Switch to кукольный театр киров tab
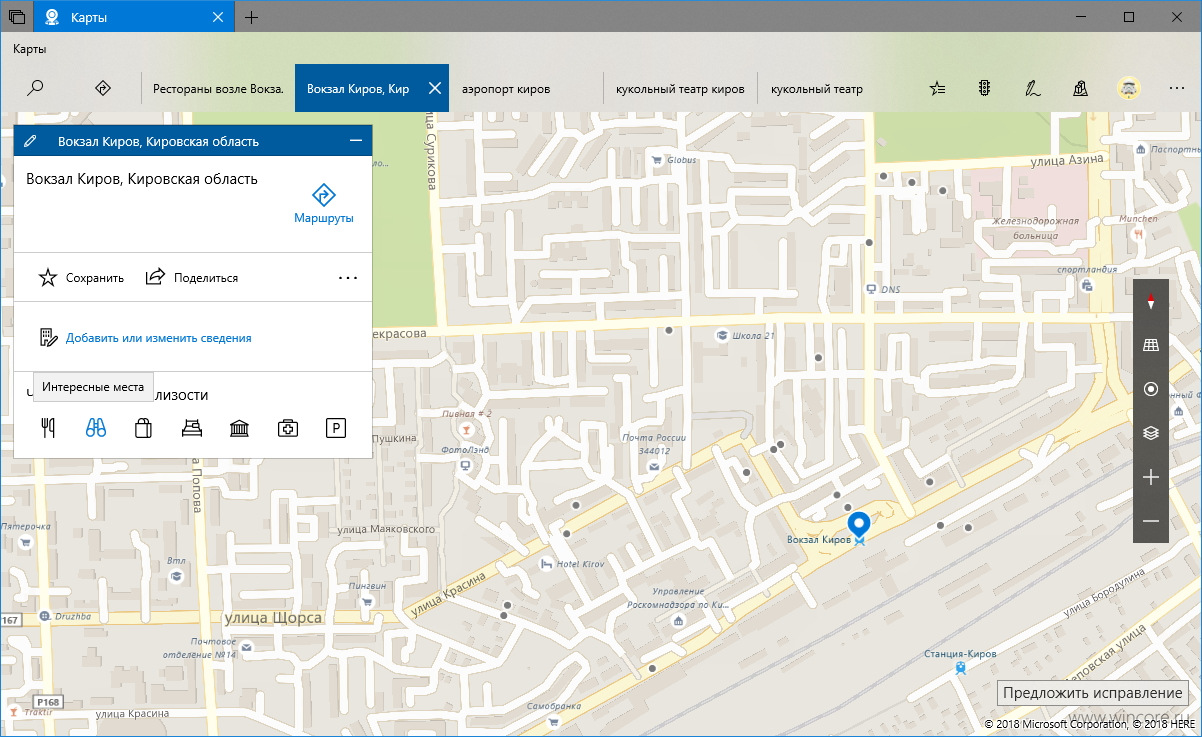 tap(680, 88)
